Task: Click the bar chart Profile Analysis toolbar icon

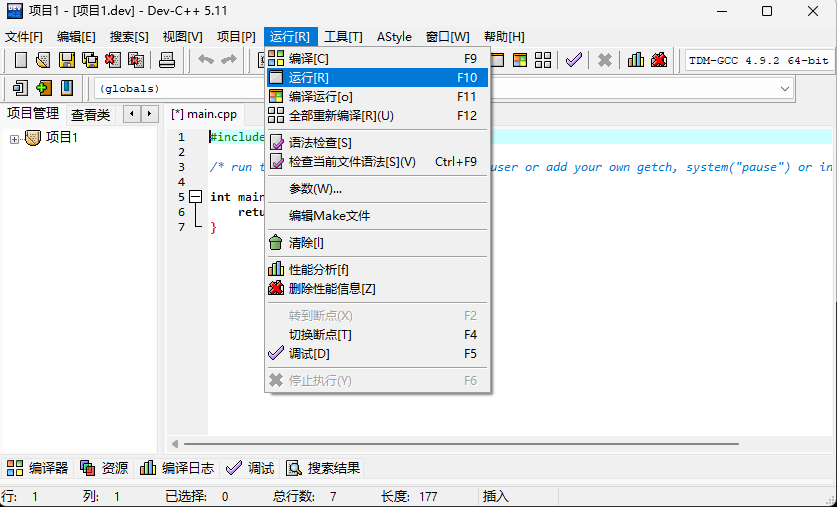Action: (x=636, y=60)
